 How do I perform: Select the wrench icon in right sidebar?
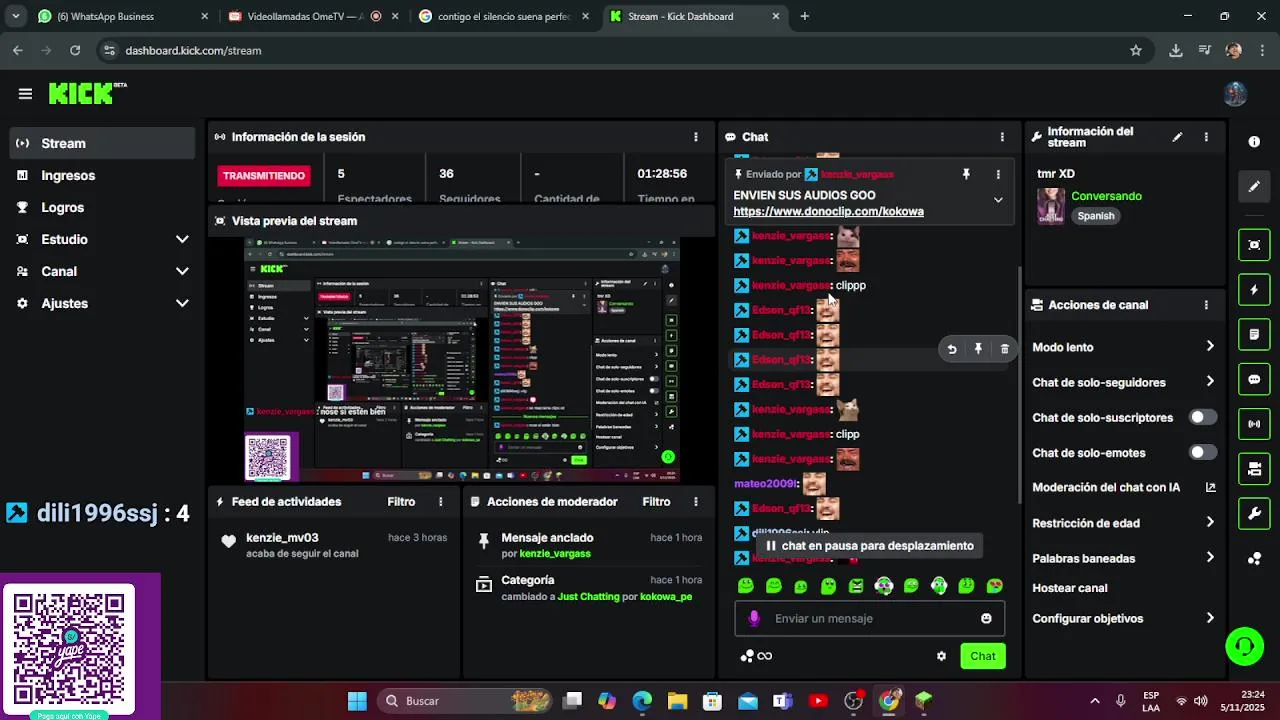(x=1254, y=514)
